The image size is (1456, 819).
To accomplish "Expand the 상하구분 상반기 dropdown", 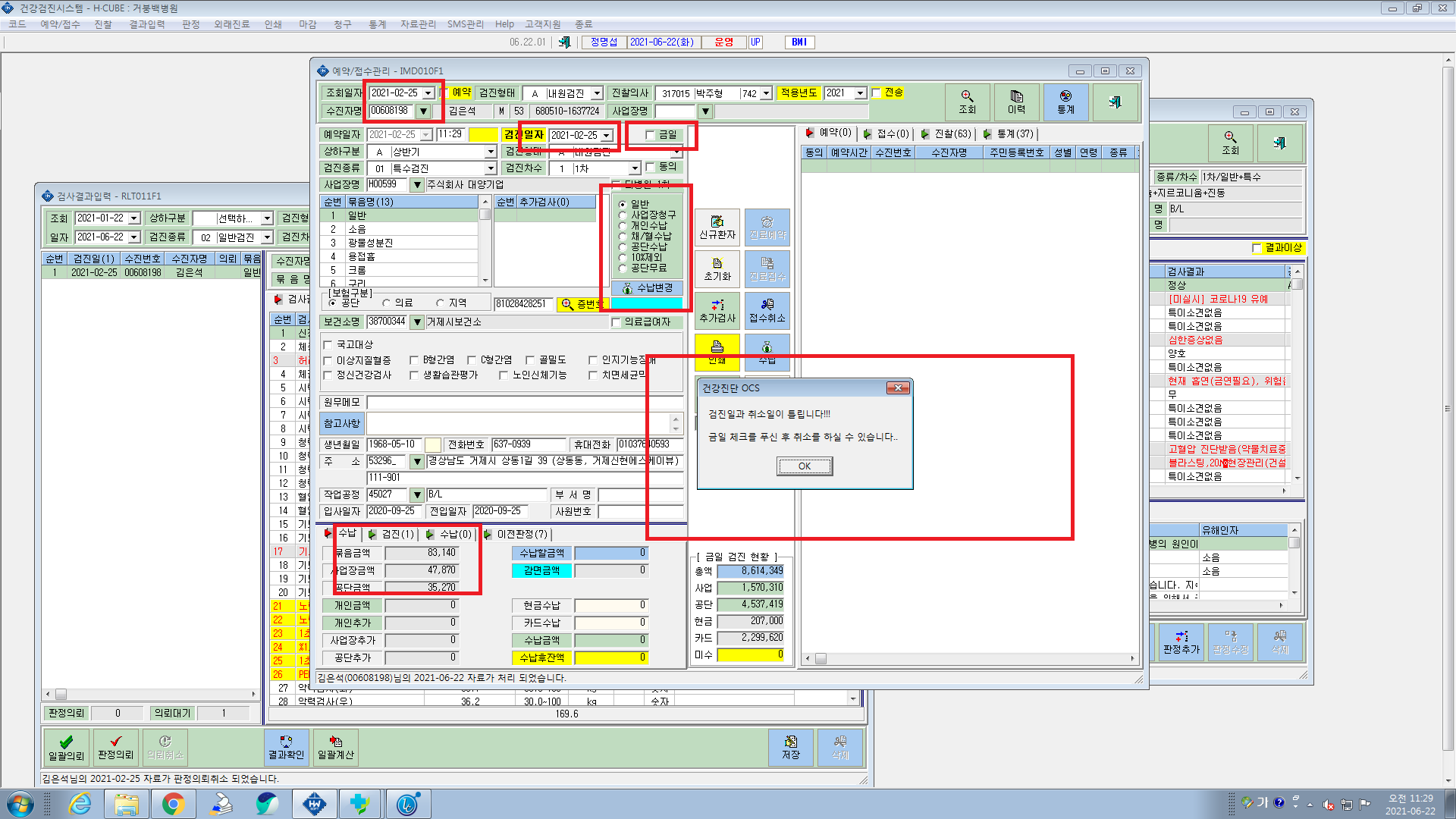I will click(491, 152).
